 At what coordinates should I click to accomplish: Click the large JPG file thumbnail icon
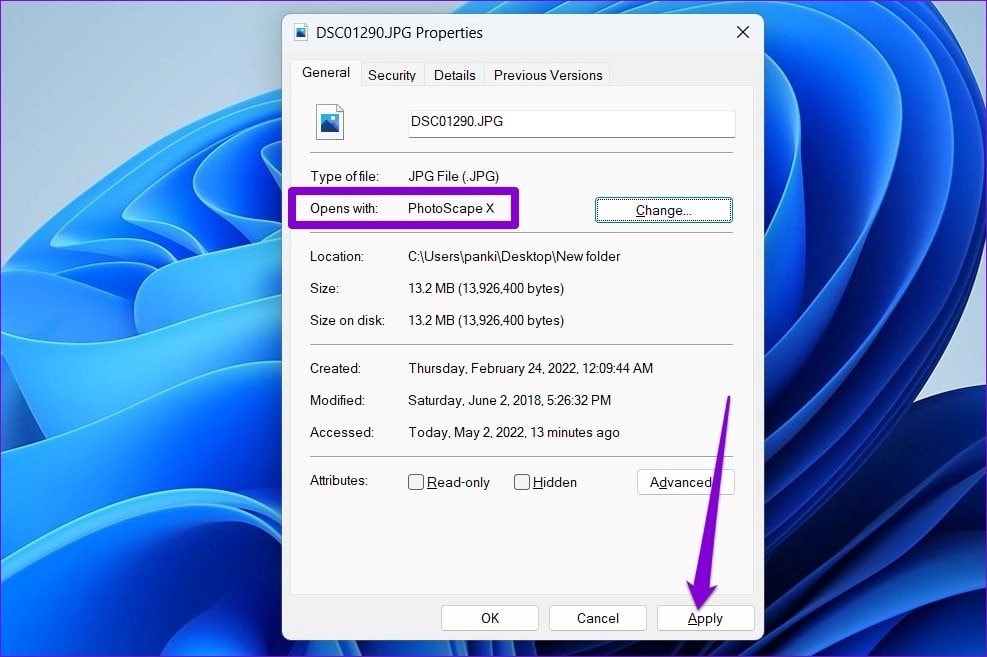tap(329, 122)
